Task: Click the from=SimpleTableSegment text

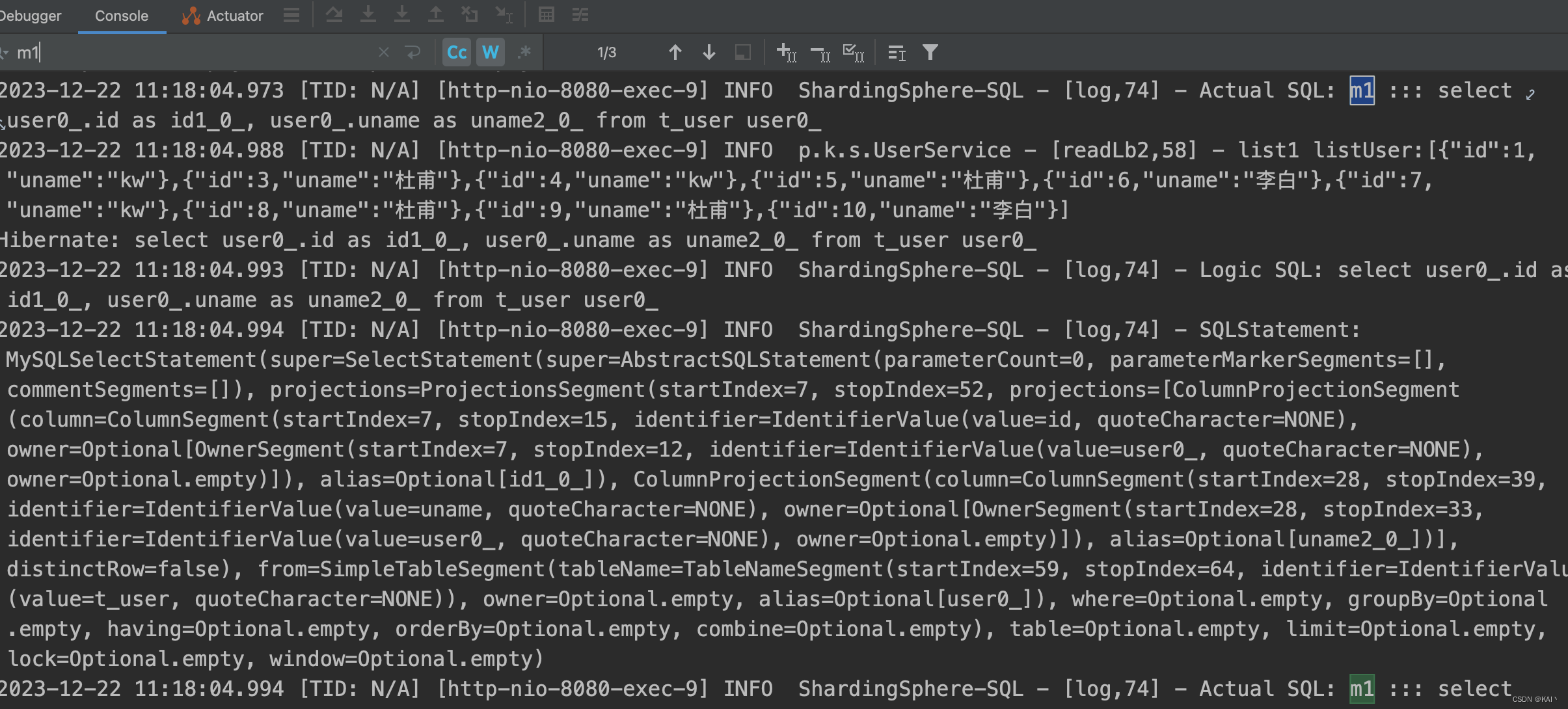Action: tap(400, 569)
